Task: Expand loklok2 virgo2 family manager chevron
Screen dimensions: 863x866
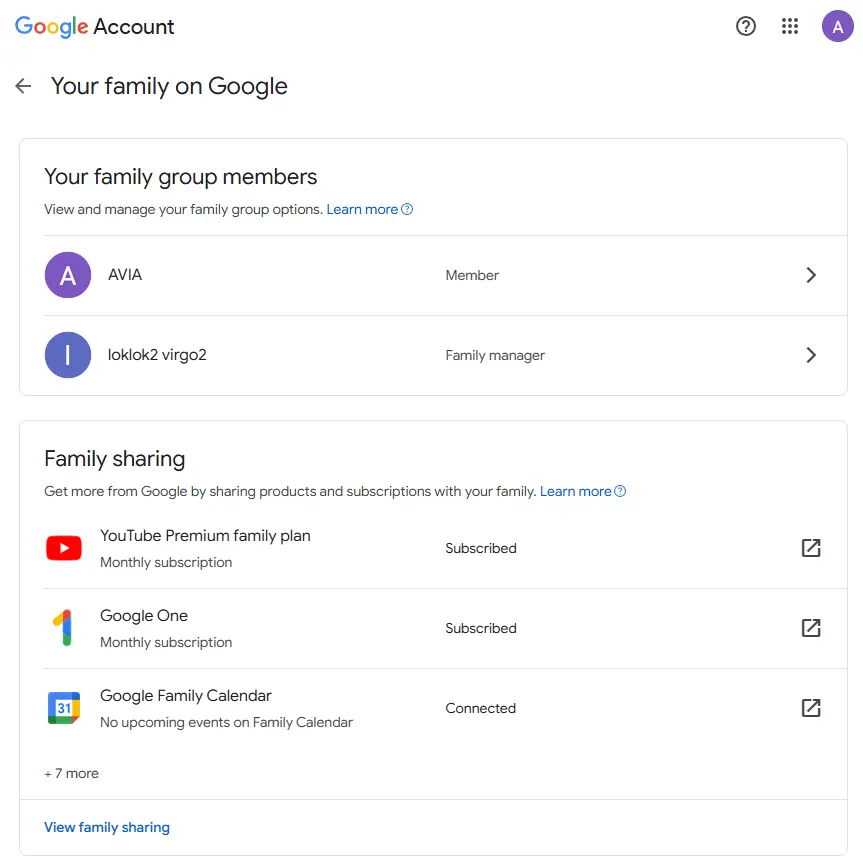Action: [x=811, y=355]
